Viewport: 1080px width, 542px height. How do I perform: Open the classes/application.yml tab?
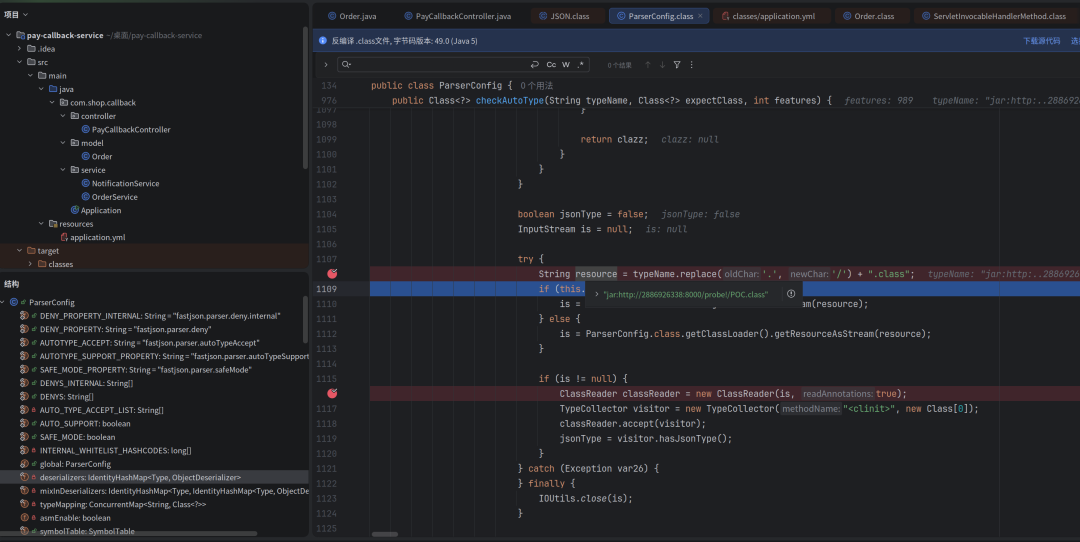(768, 16)
